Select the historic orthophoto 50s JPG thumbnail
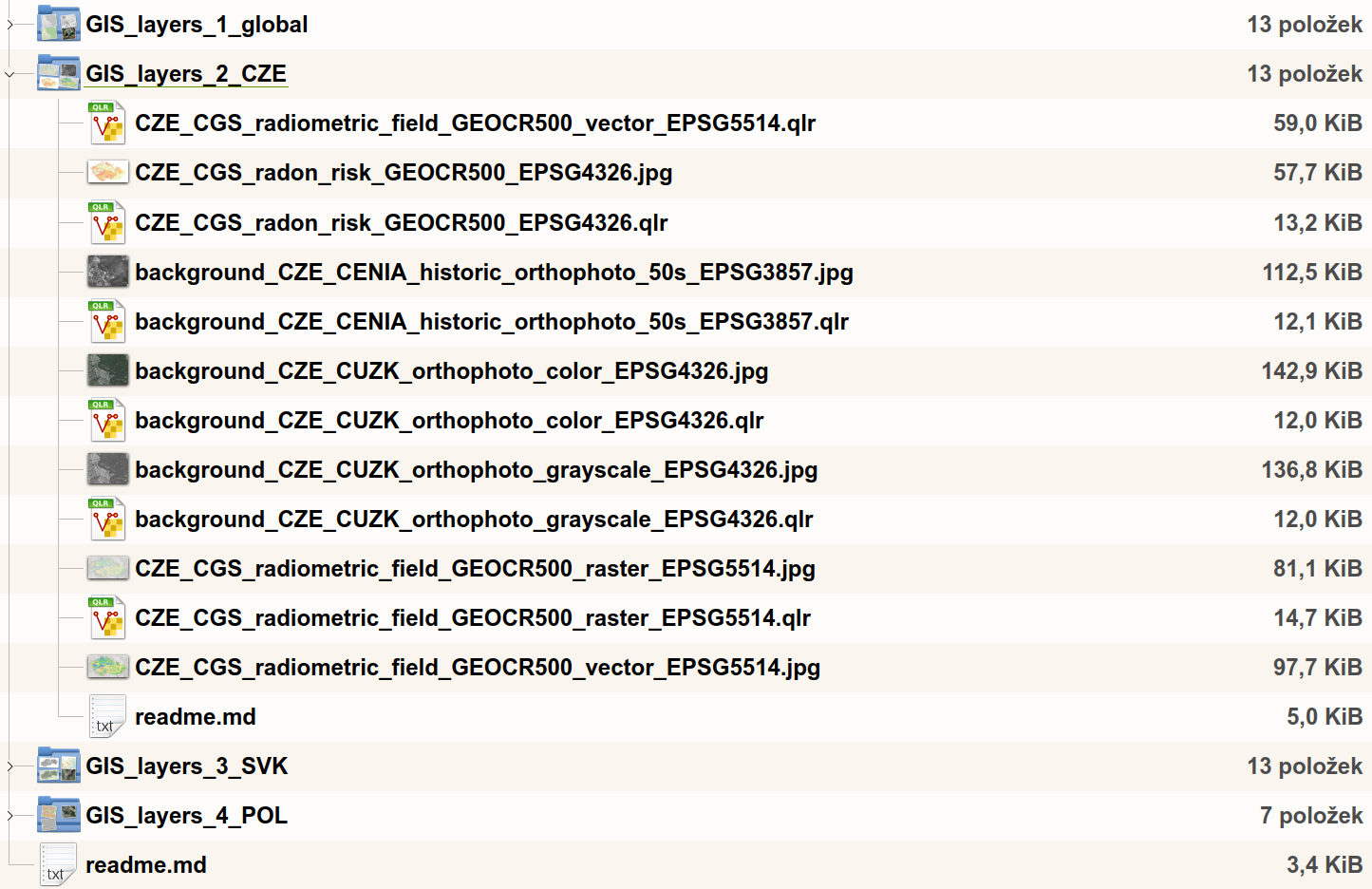This screenshot has height=889, width=1372. click(x=107, y=273)
